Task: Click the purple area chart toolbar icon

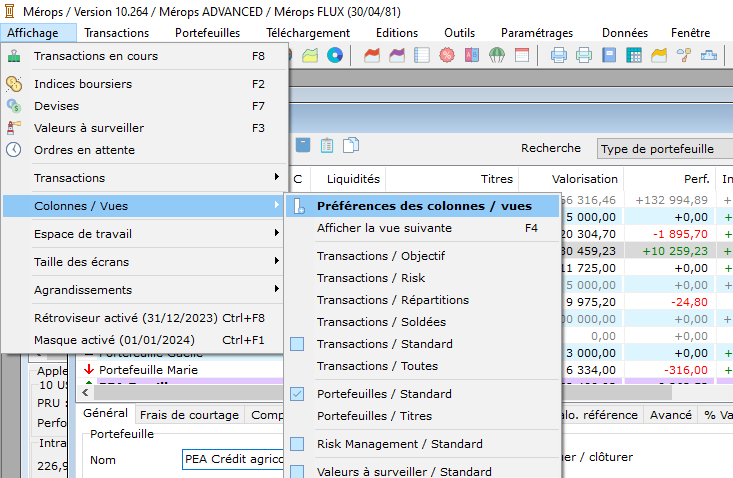Action: click(x=397, y=56)
